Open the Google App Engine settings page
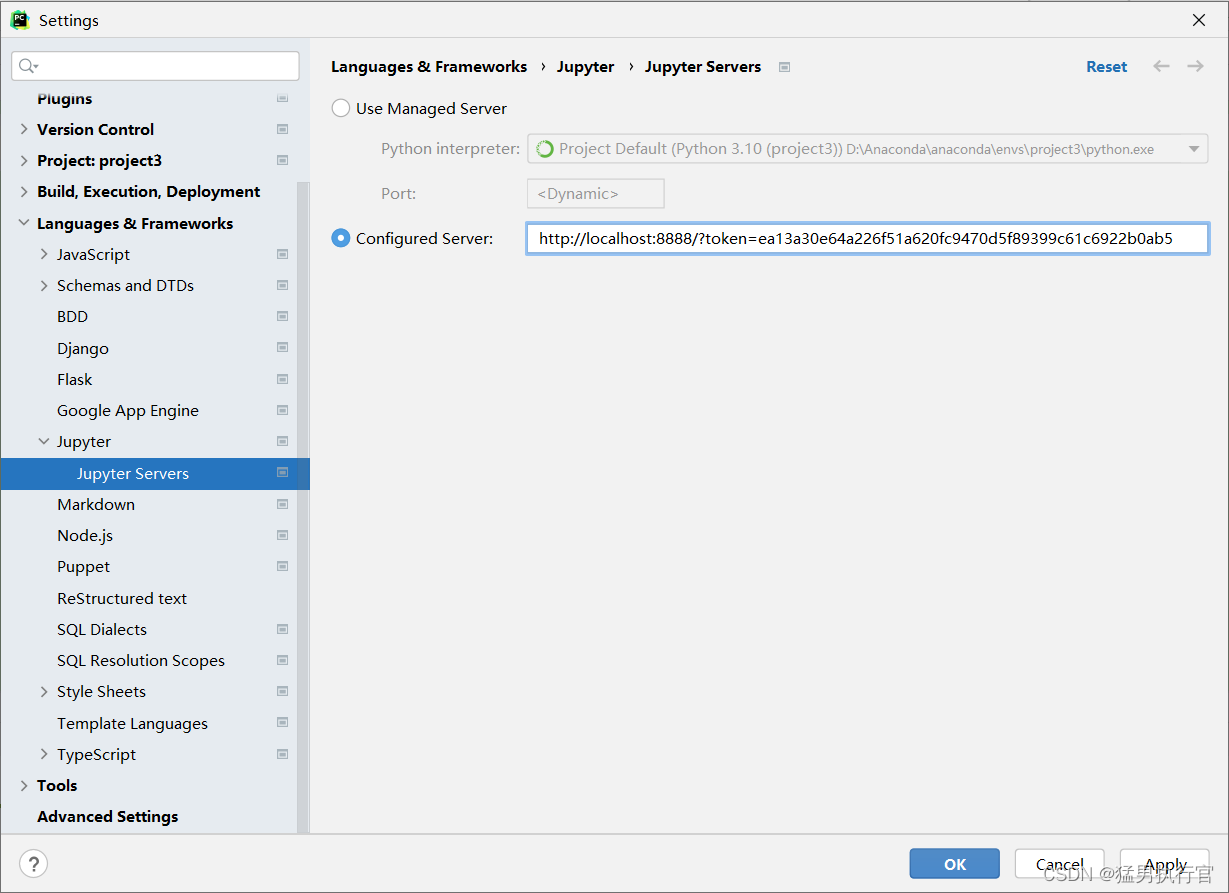This screenshot has height=893, width=1229. [x=128, y=410]
